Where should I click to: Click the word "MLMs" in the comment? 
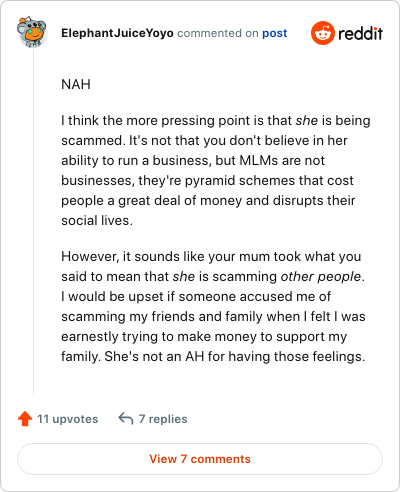click(x=258, y=161)
